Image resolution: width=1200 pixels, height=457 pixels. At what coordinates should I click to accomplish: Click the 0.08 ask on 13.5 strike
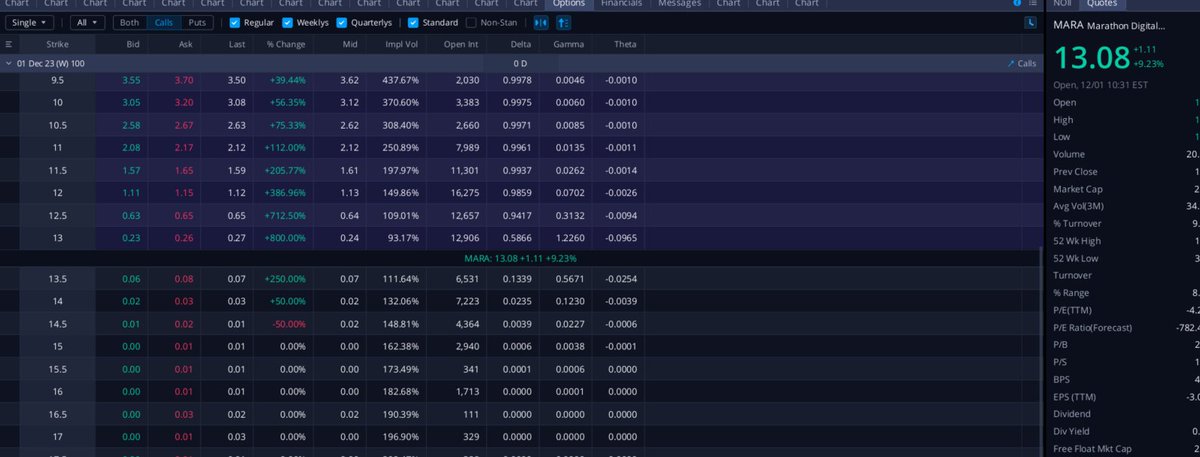[183, 278]
